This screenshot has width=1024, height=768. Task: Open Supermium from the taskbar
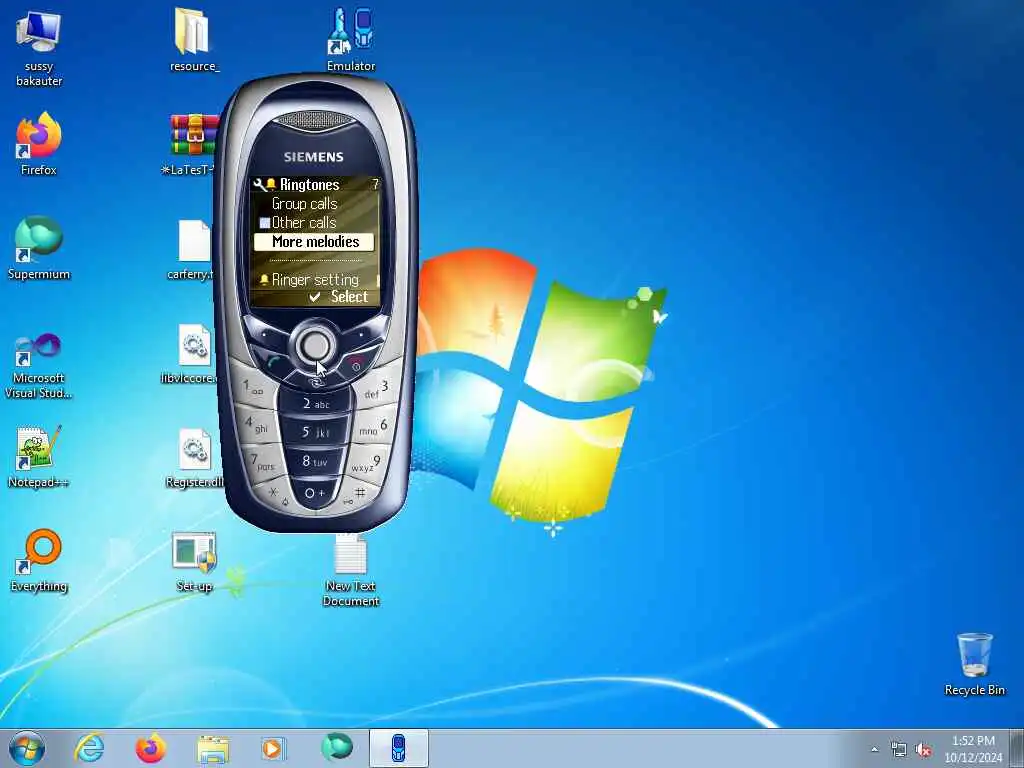click(x=337, y=747)
